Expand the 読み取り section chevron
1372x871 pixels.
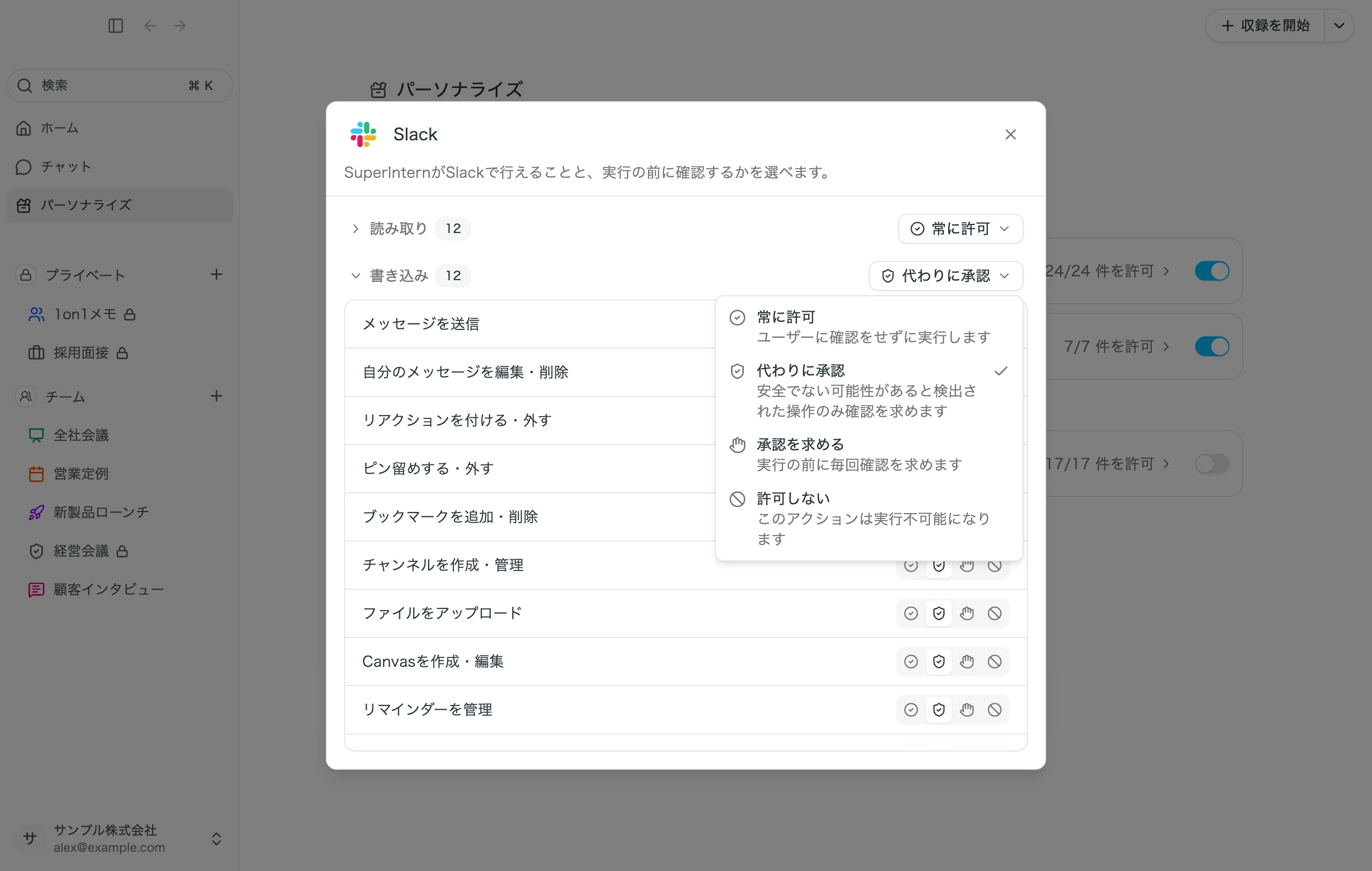[355, 228]
